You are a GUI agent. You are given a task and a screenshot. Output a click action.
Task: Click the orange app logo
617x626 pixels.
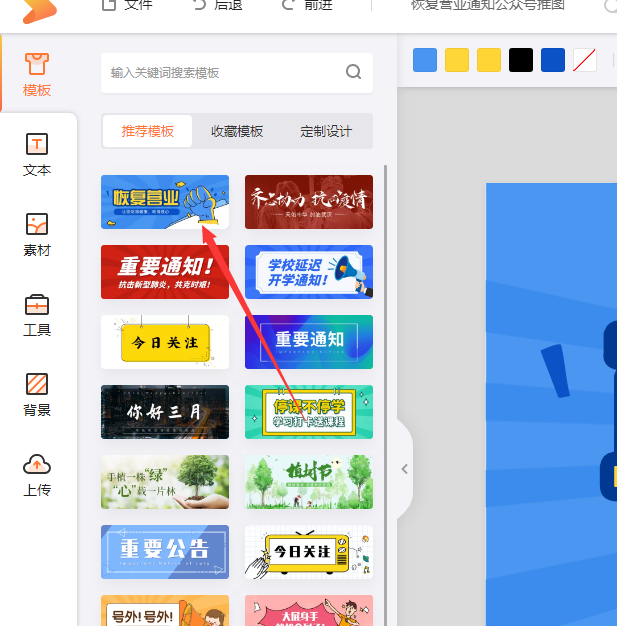point(40,11)
